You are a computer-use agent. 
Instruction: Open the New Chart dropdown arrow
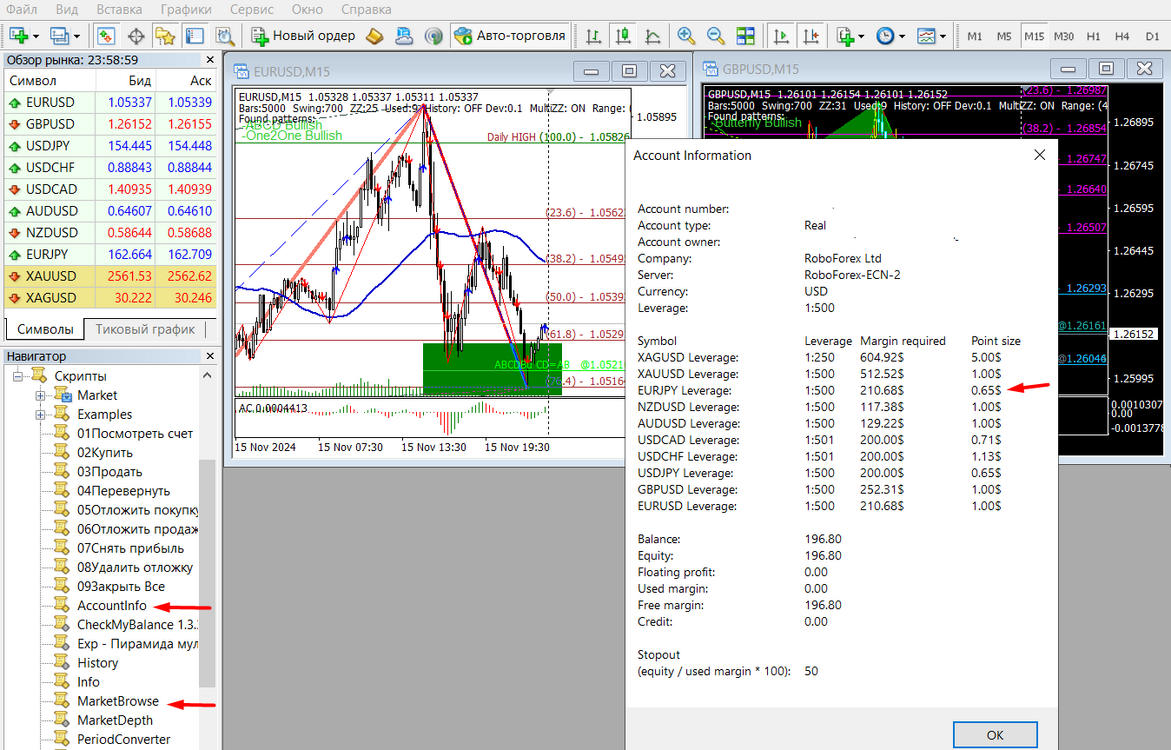(36, 36)
